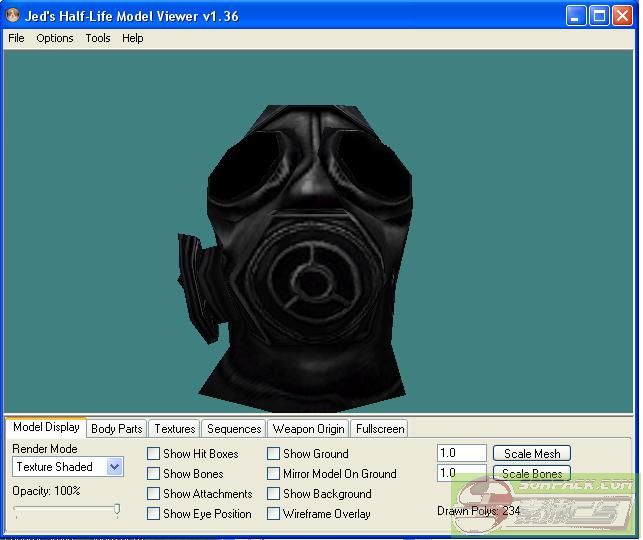The image size is (643, 540).
Task: Click the app icon in title bar
Action: [13, 16]
